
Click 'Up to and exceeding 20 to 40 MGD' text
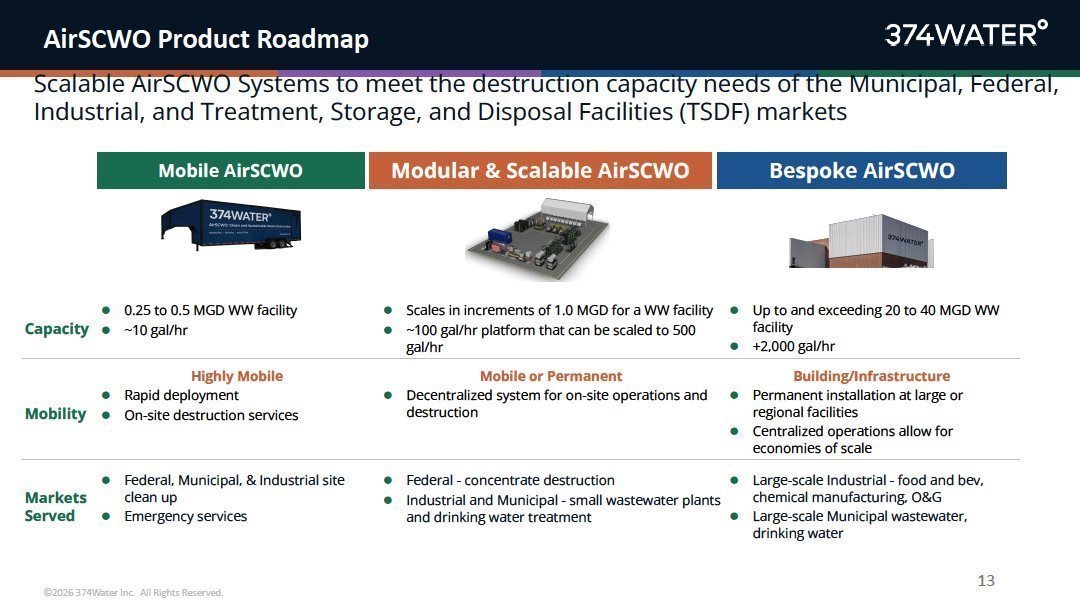(x=875, y=318)
